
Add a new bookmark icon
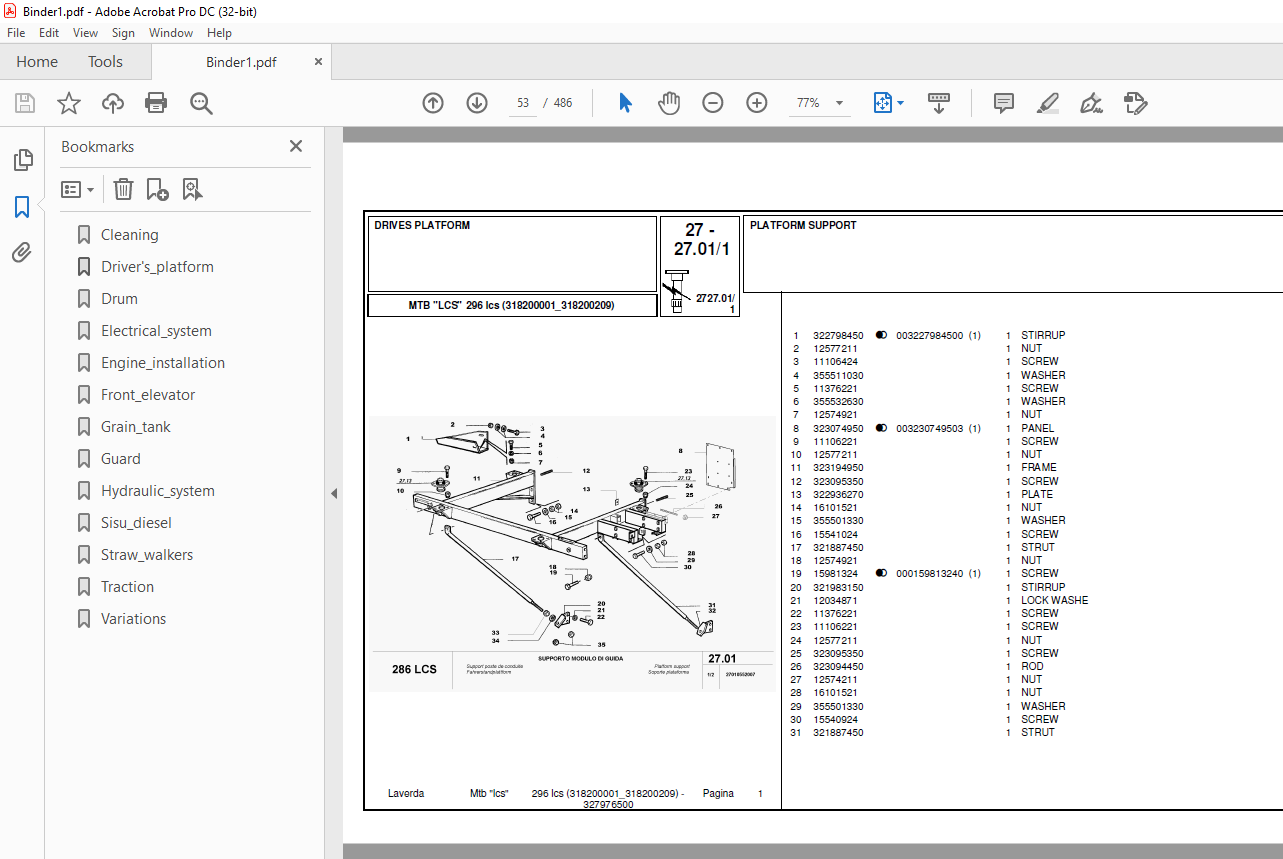(x=157, y=189)
